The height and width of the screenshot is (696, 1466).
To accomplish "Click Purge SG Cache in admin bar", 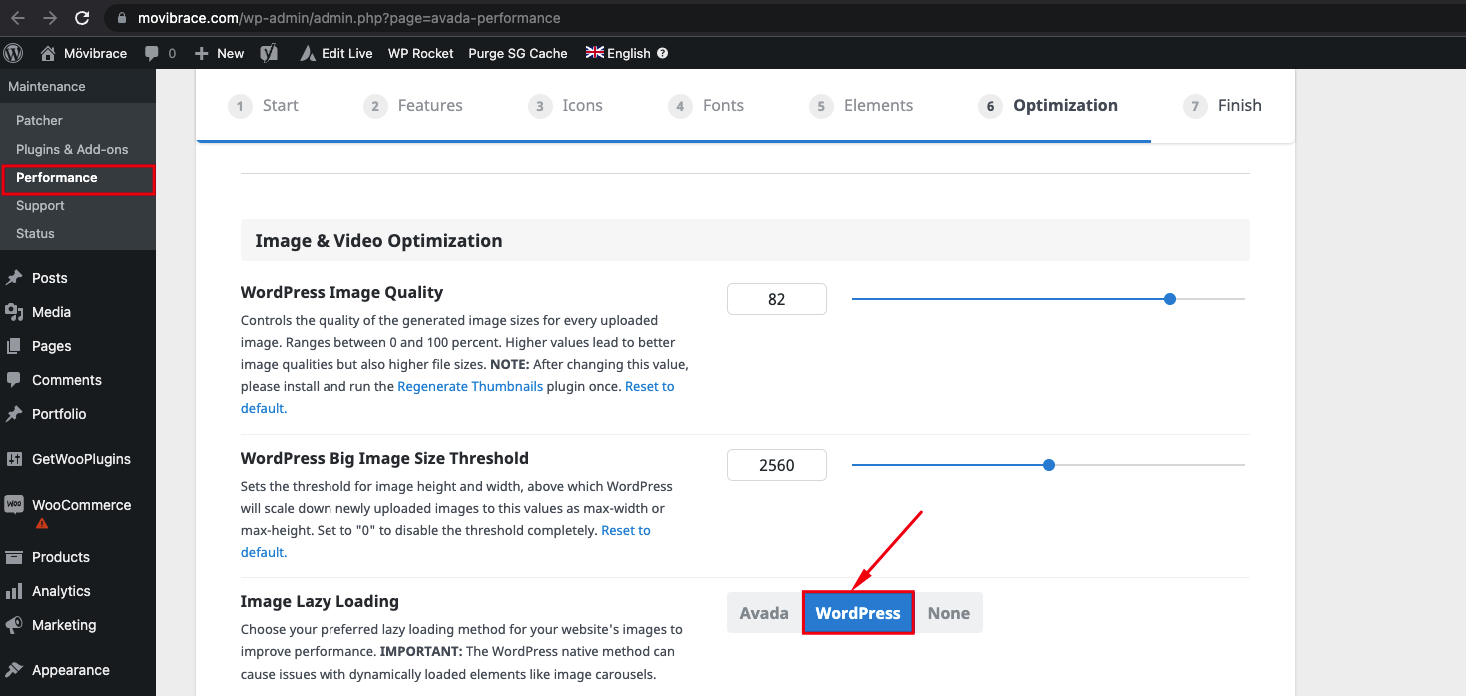I will (518, 53).
